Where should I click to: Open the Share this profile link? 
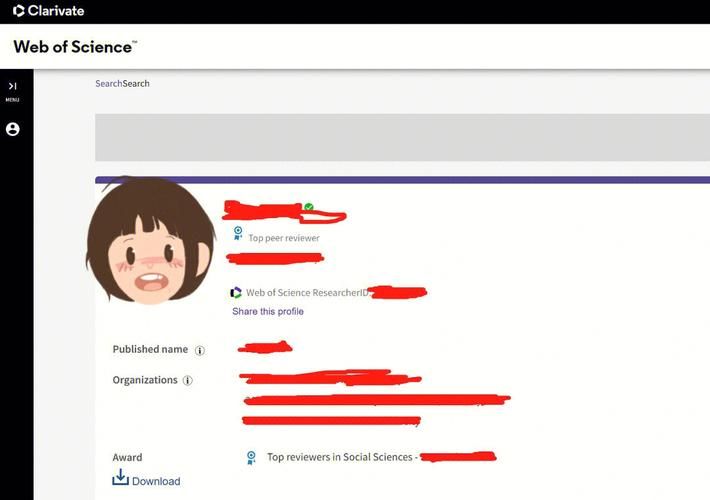268,311
